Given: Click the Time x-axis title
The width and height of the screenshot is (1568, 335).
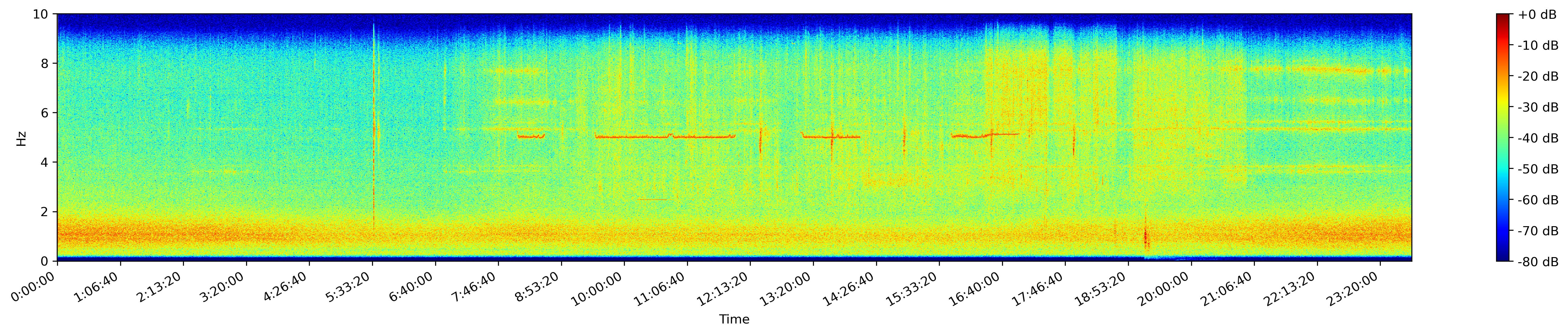Looking at the screenshot, I should tap(734, 319).
